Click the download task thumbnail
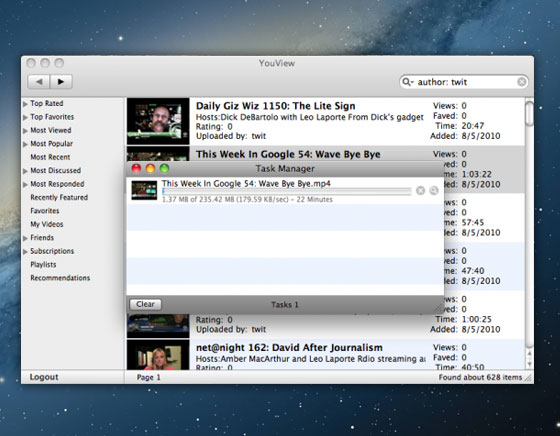The height and width of the screenshot is (436, 560). 144,190
